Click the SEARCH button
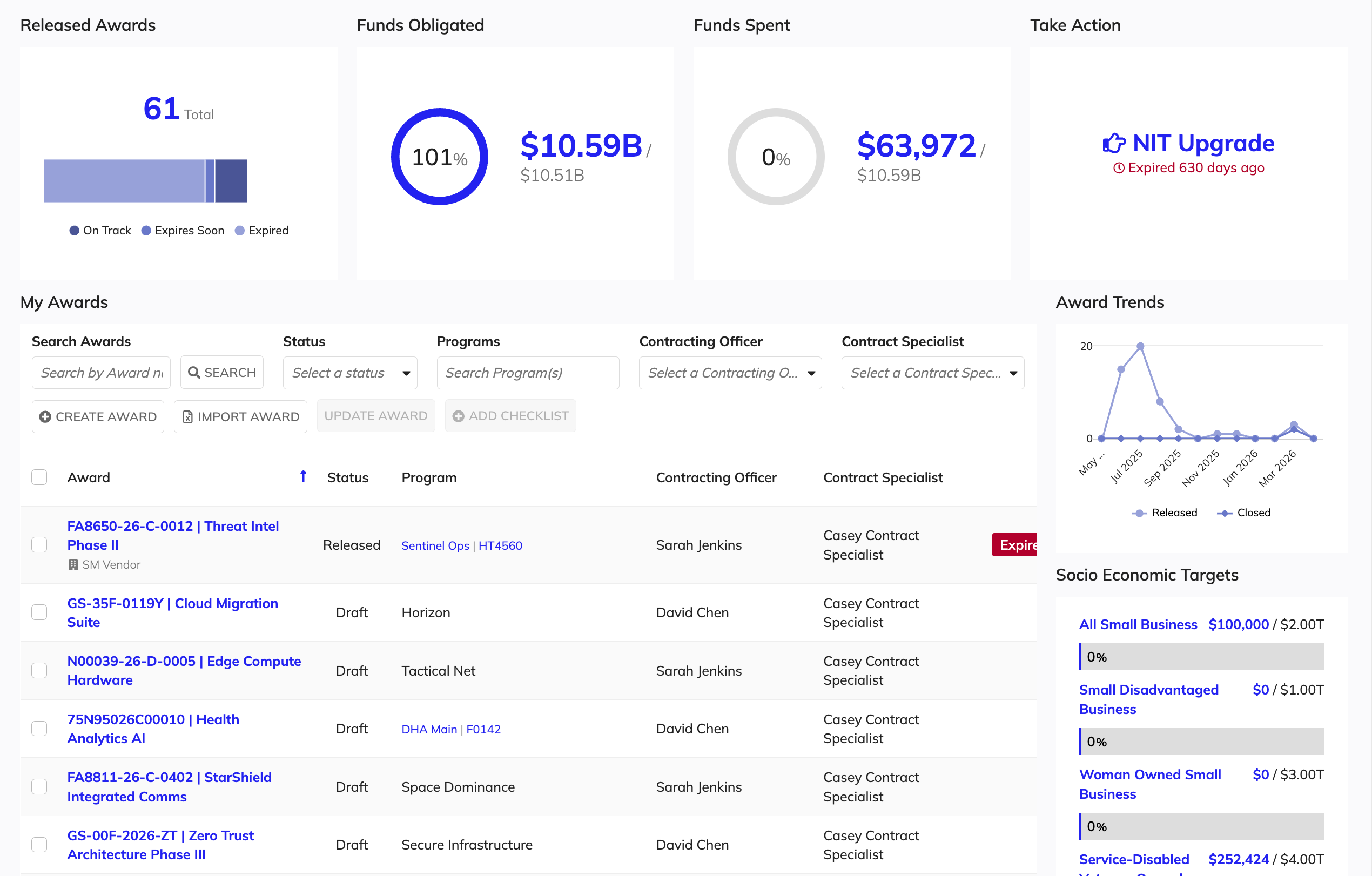The image size is (1372, 876). click(221, 373)
